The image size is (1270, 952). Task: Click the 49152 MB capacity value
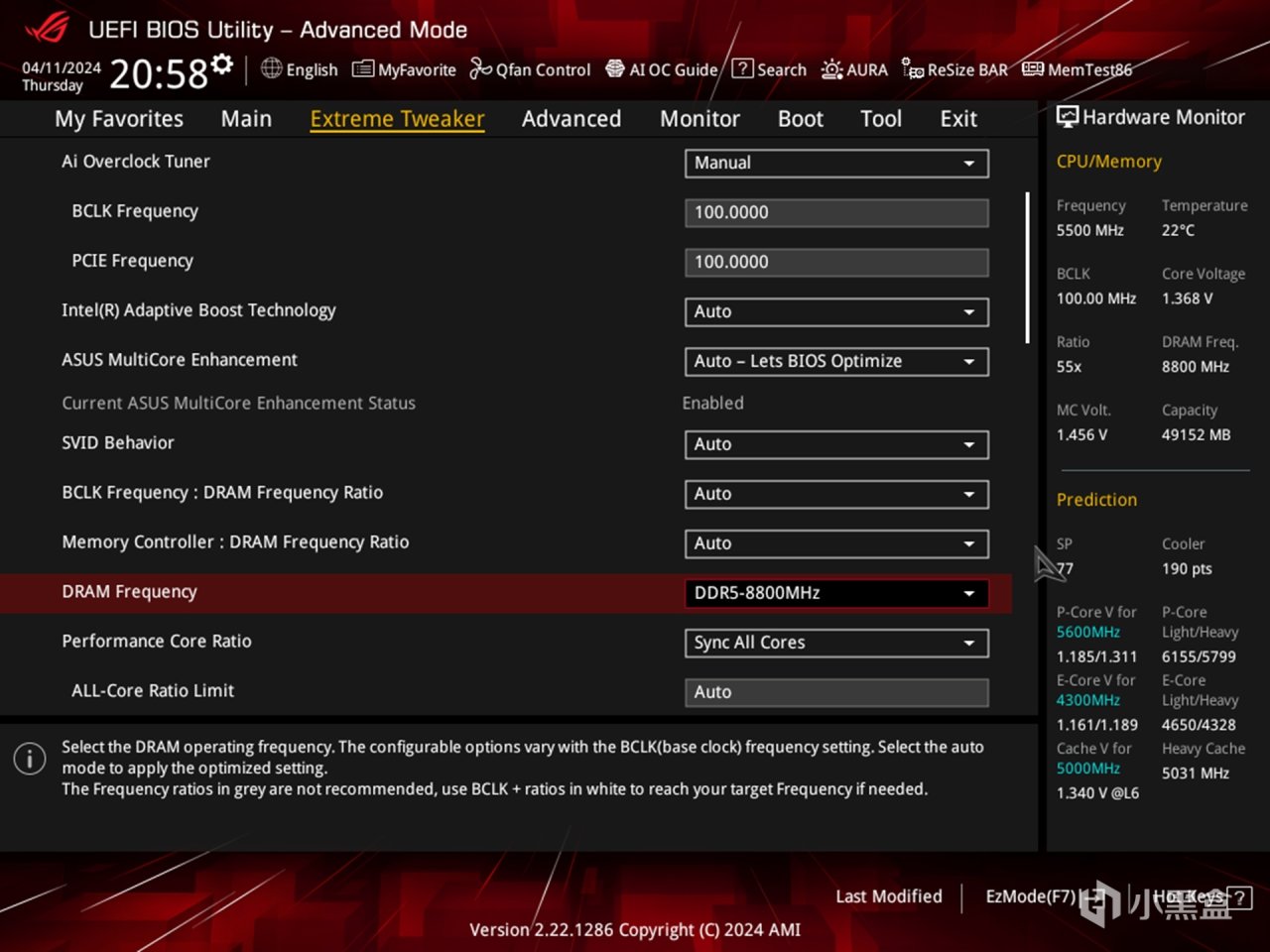pos(1196,435)
